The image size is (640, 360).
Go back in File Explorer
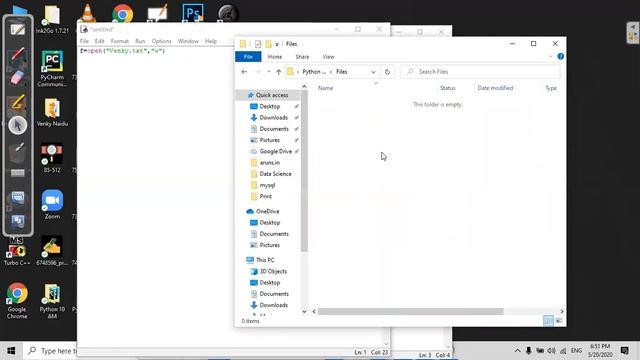click(244, 72)
